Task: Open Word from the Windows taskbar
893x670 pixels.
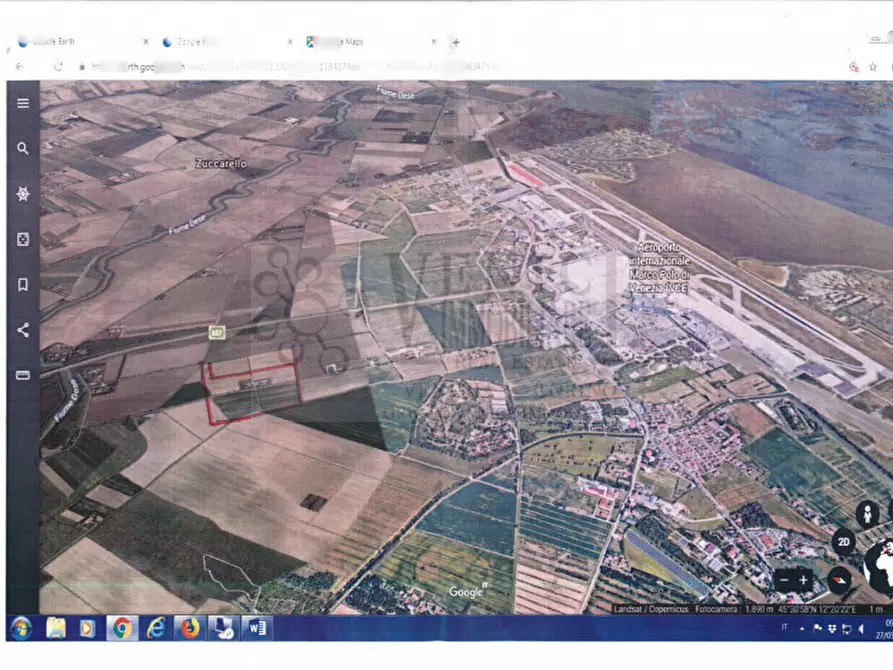Action: coord(255,628)
